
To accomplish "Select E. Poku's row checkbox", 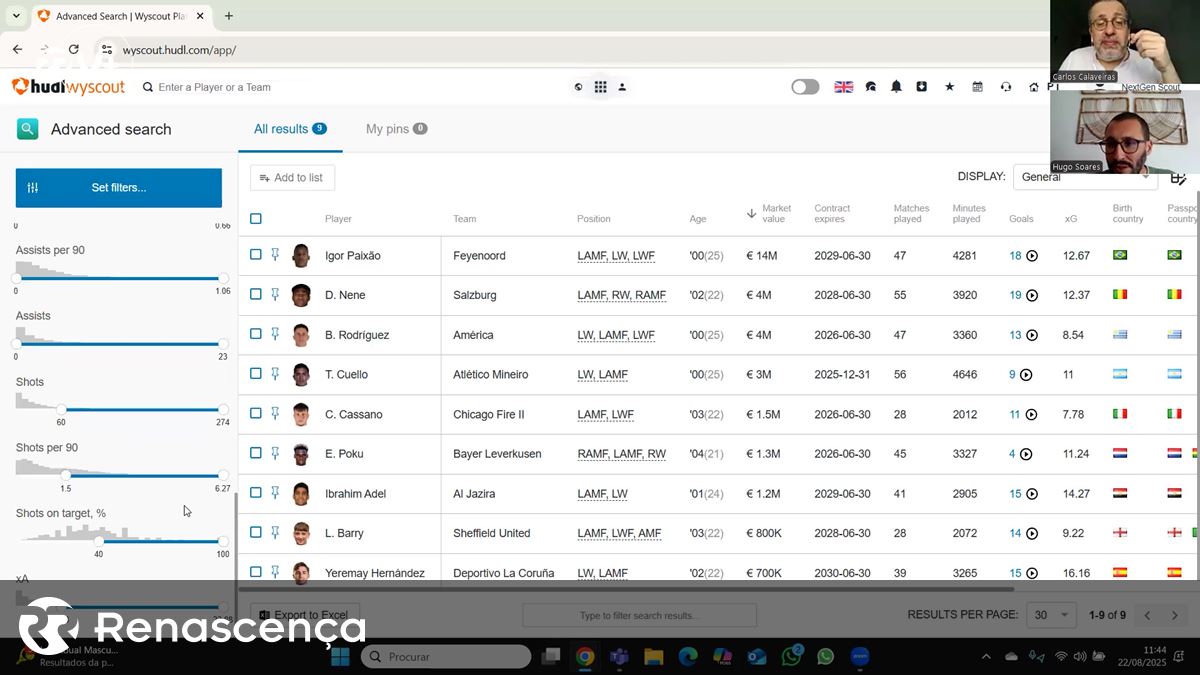I will point(256,452).
